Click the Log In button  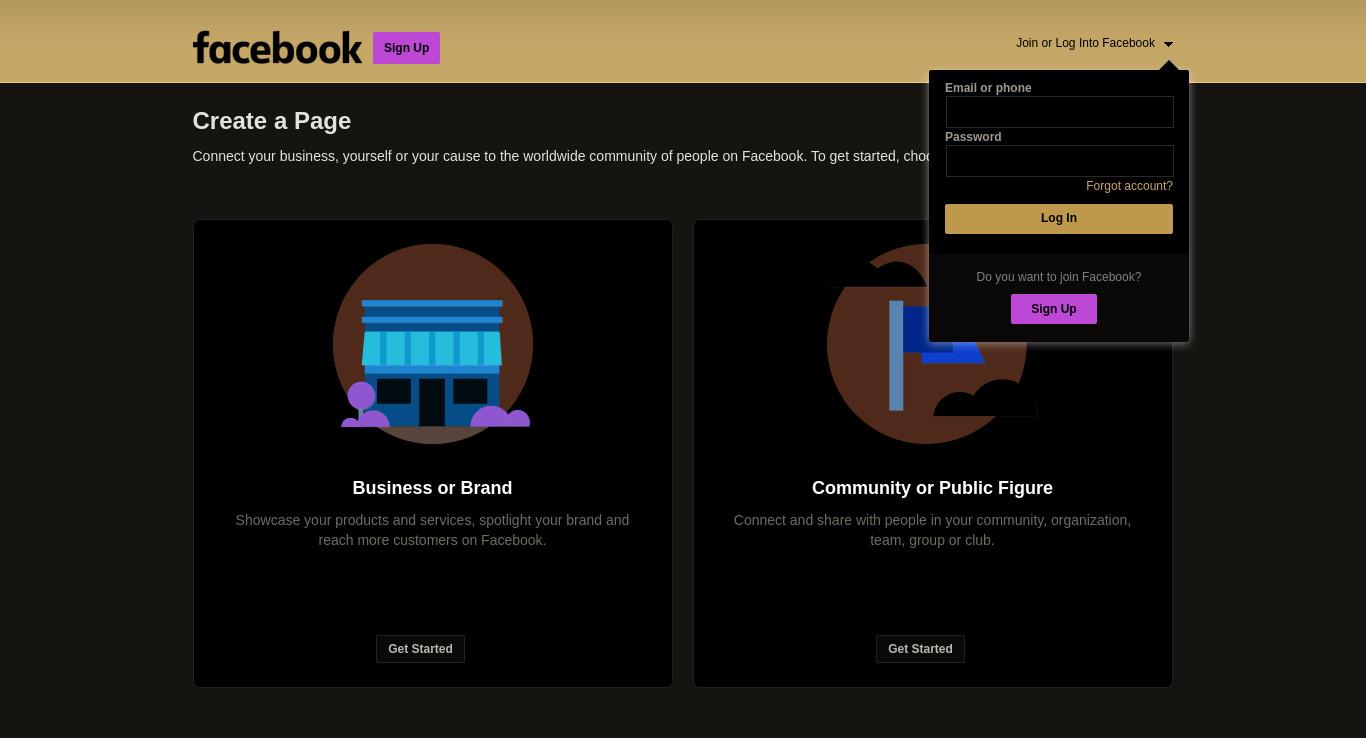pyautogui.click(x=1059, y=219)
